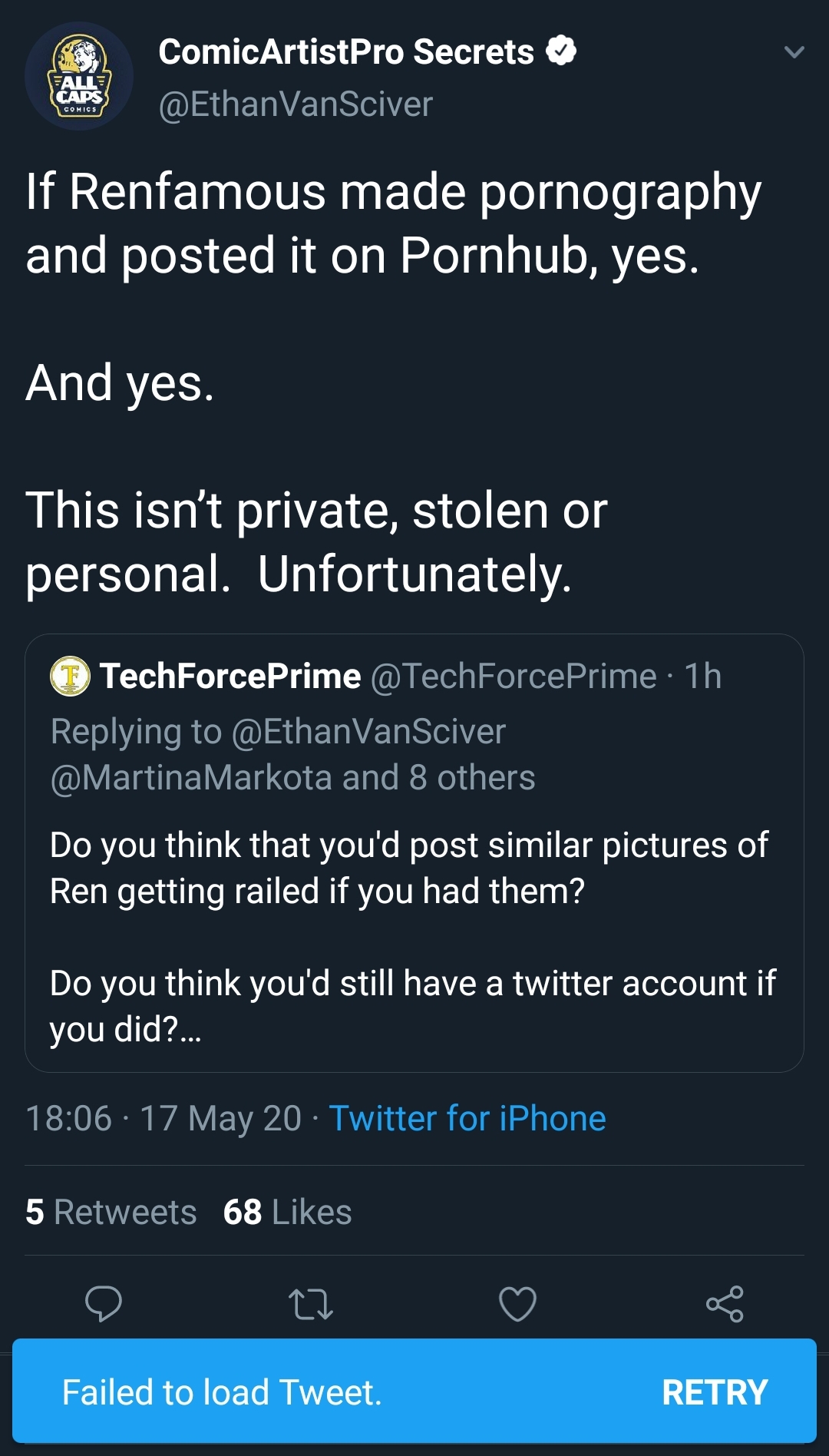Open the quoted tweet's body text
Viewport: 829px width, 1456px height.
pyautogui.click(x=413, y=937)
